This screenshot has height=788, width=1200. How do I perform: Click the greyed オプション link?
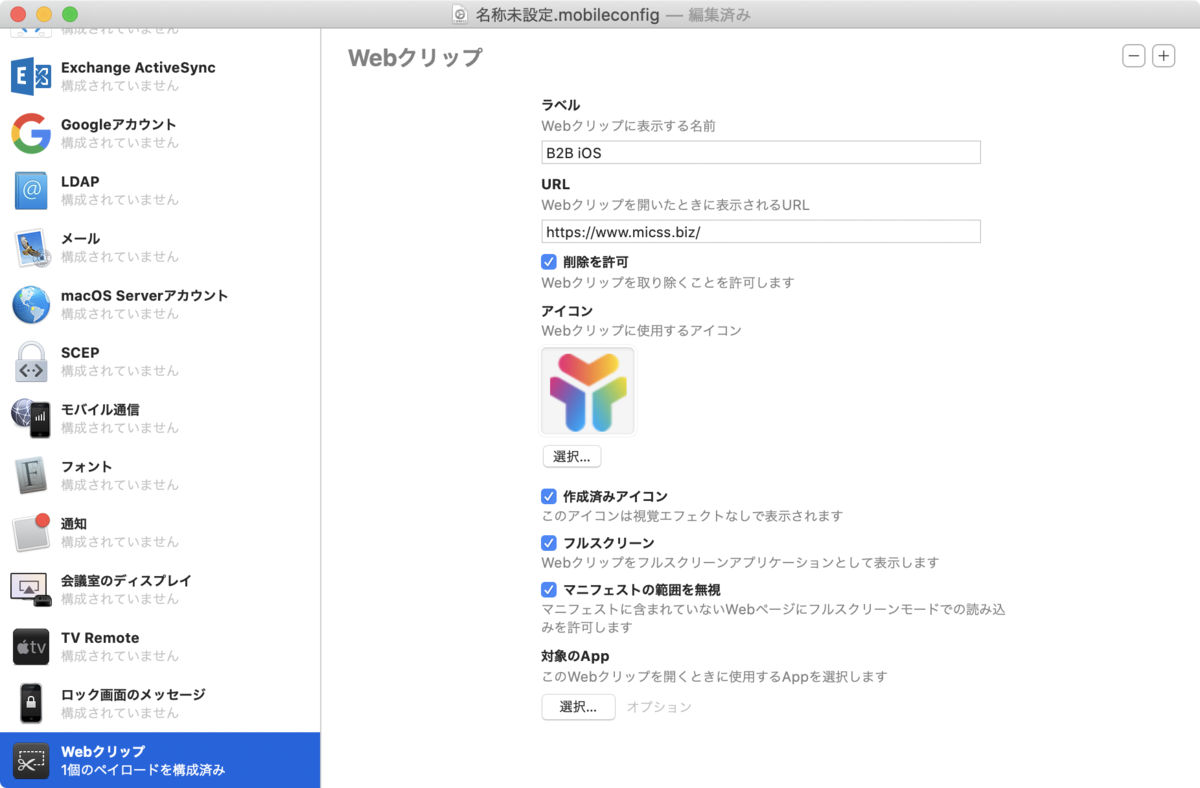point(659,707)
